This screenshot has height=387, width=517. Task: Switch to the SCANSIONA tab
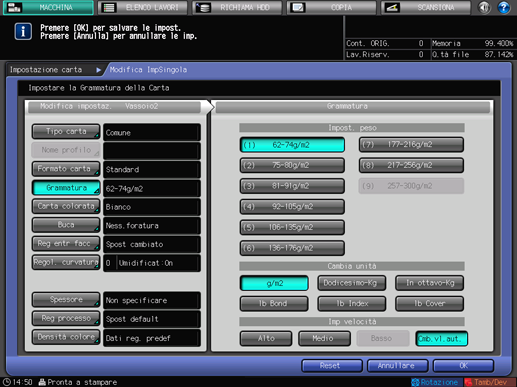tap(426, 7)
